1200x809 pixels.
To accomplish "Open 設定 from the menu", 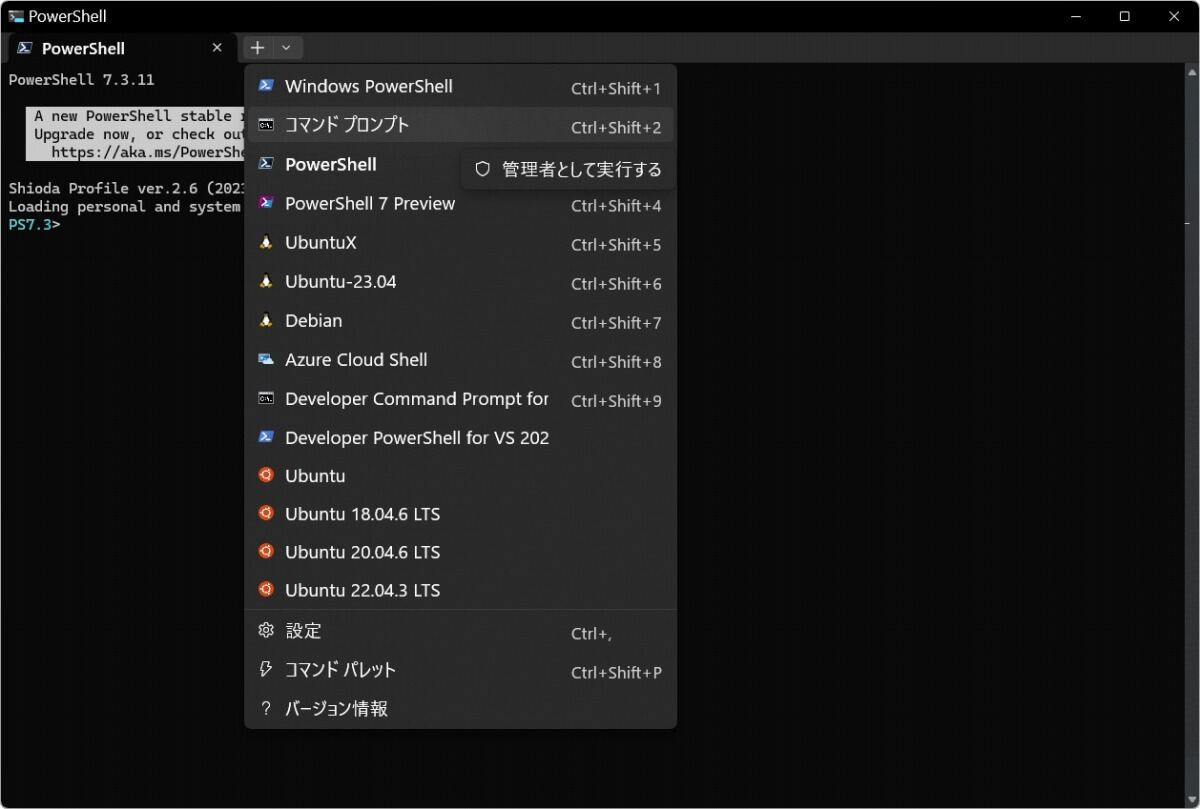I will [460, 632].
